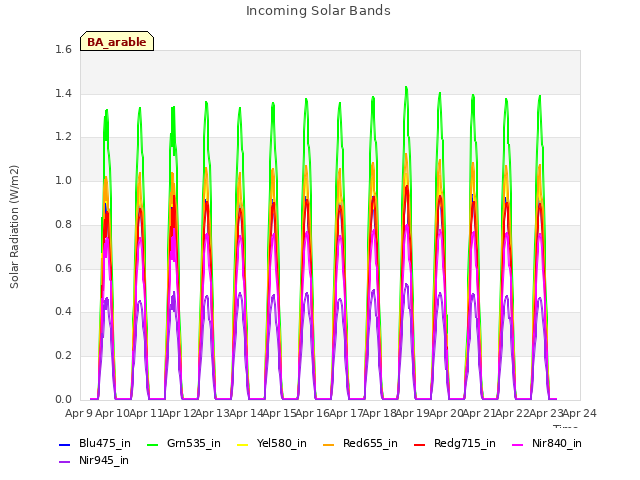The height and width of the screenshot is (480, 640).
Task: Toggle Blu475_in legend entry
Action: click(x=95, y=444)
